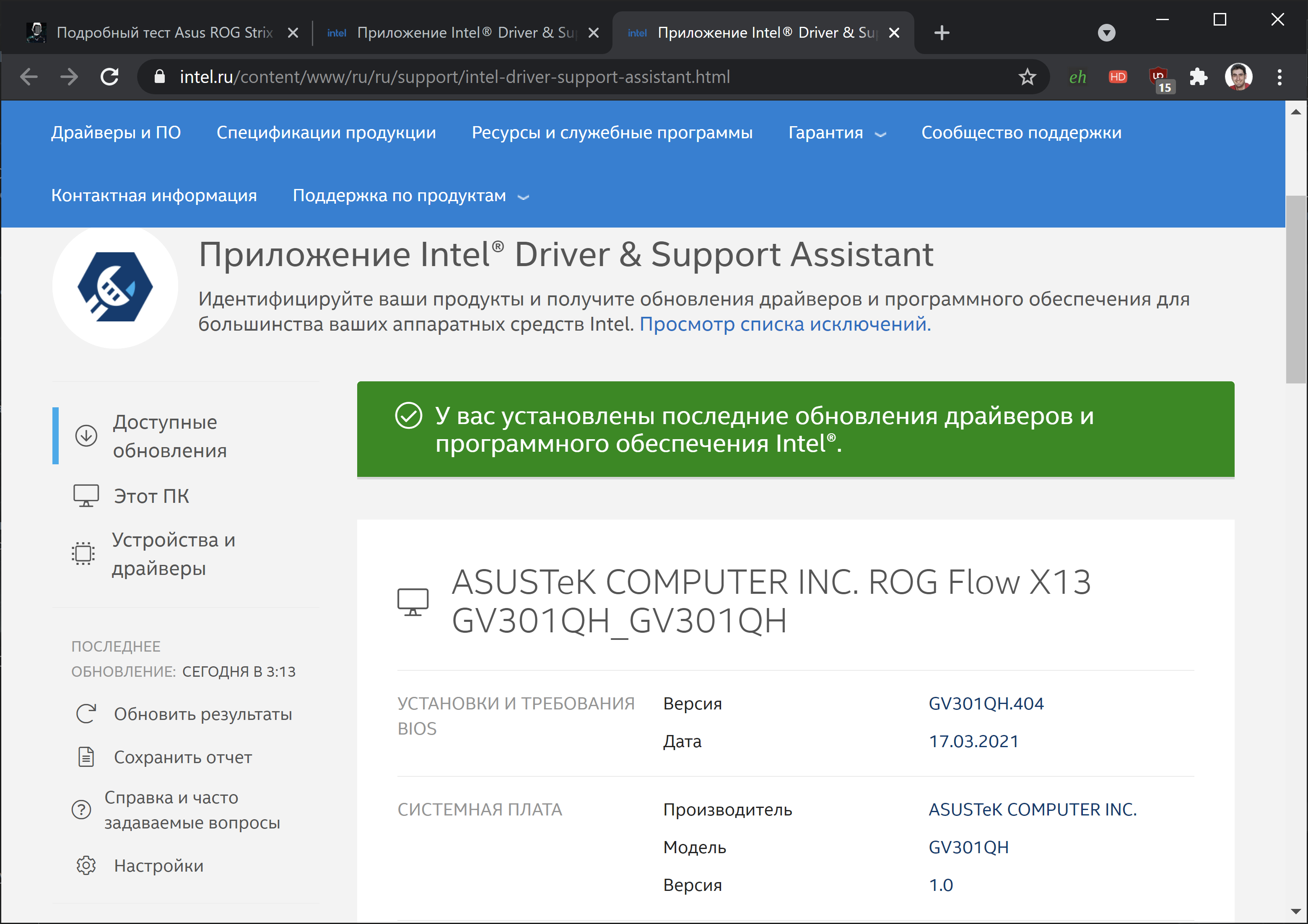Open the Chrome three-dot menu
This screenshot has height=924, width=1308.
point(1279,77)
